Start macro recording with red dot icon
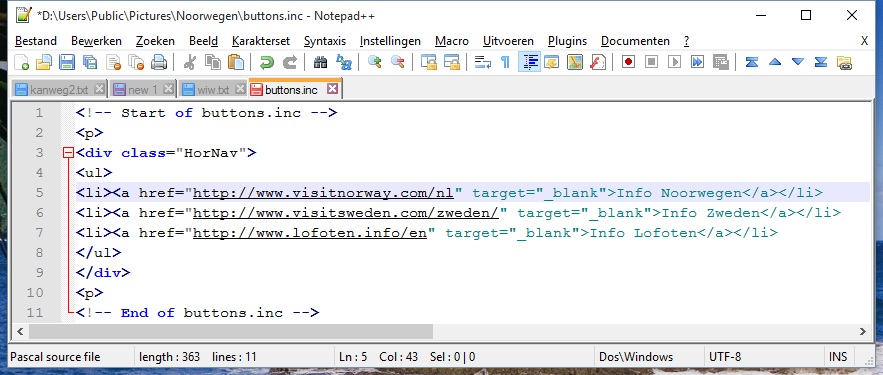The height and width of the screenshot is (375, 883). coord(628,61)
